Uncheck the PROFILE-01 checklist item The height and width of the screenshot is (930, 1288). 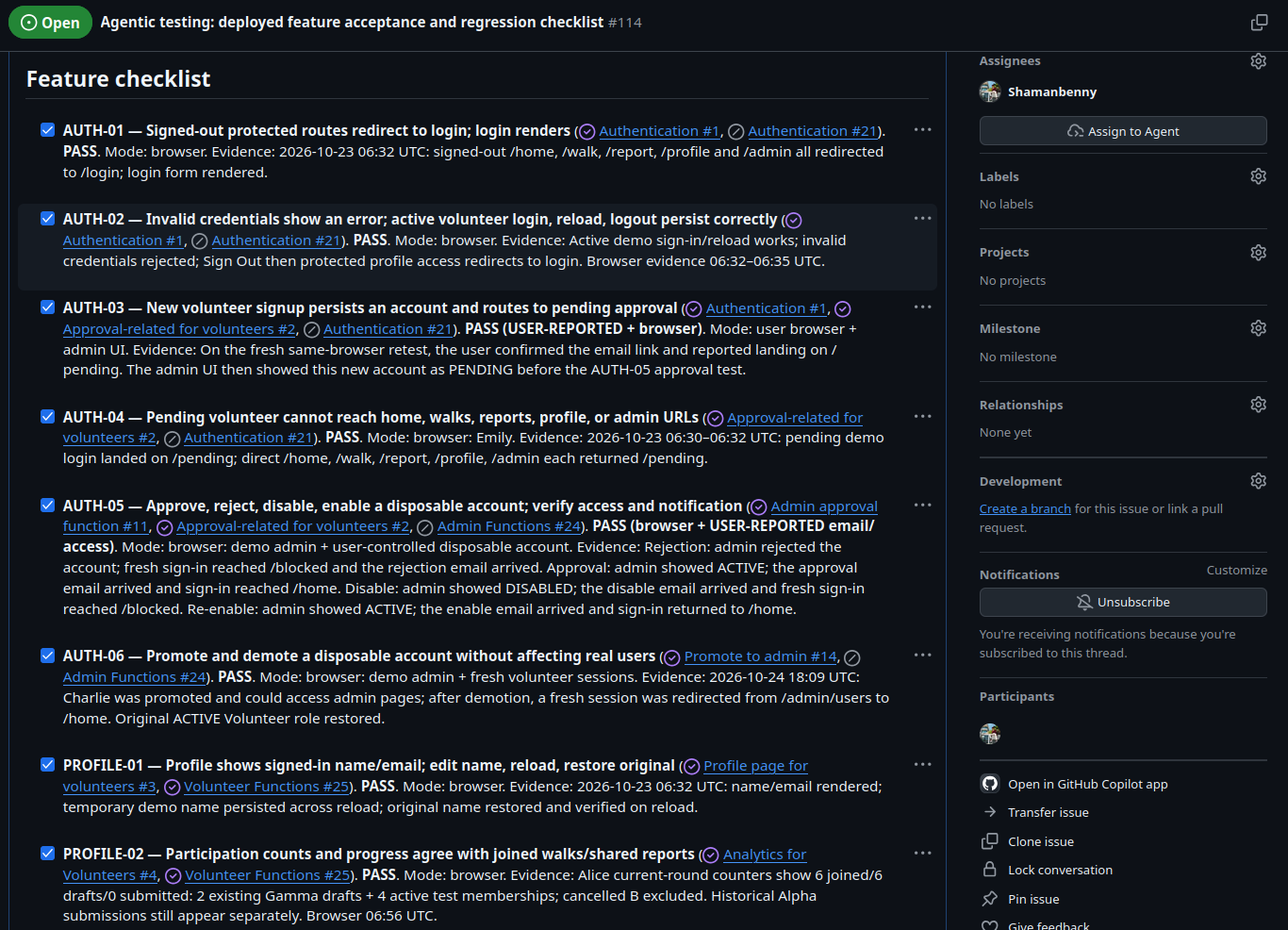coord(48,765)
